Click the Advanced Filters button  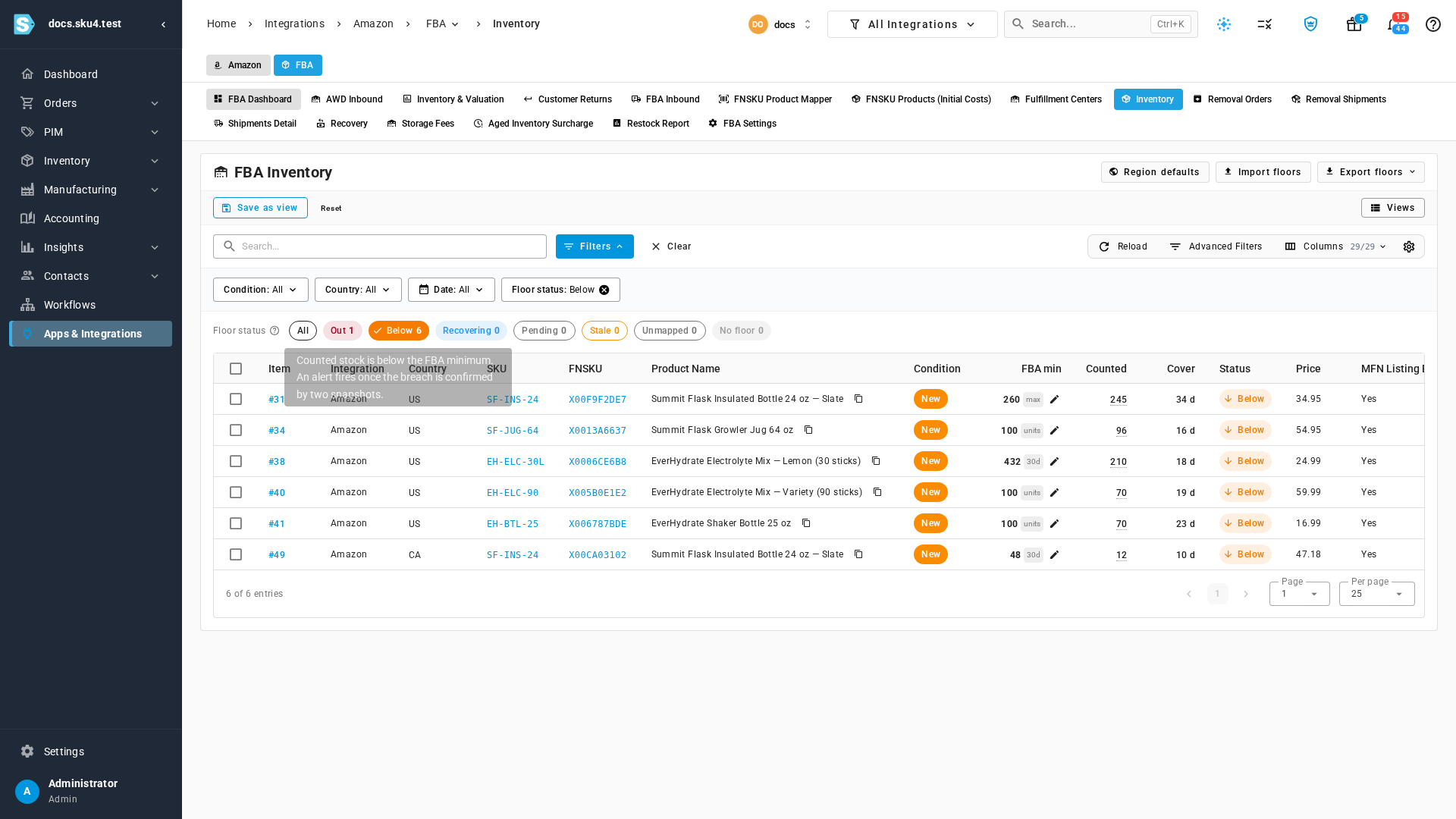click(x=1216, y=246)
